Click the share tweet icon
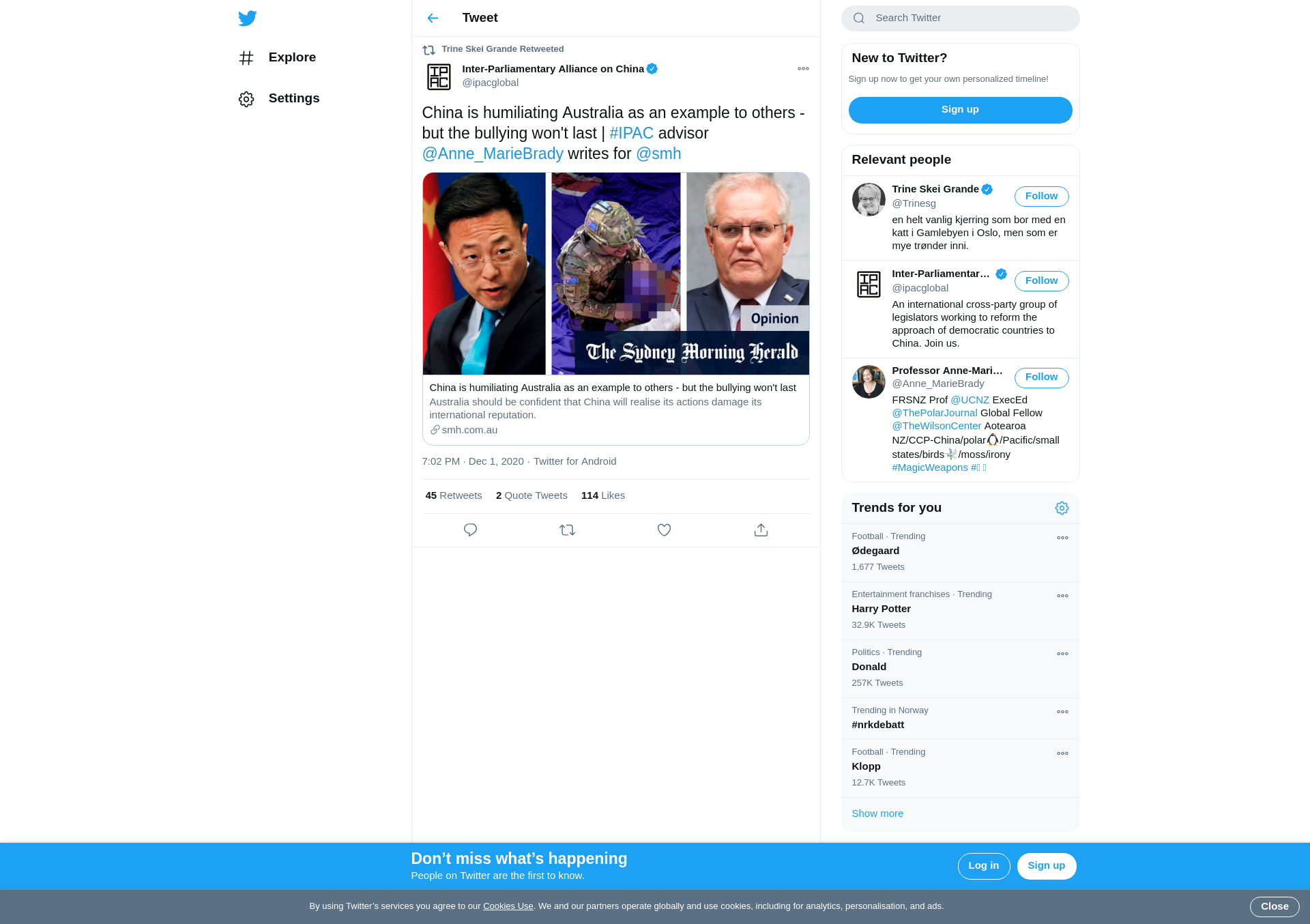The width and height of the screenshot is (1310, 924). 761,530
